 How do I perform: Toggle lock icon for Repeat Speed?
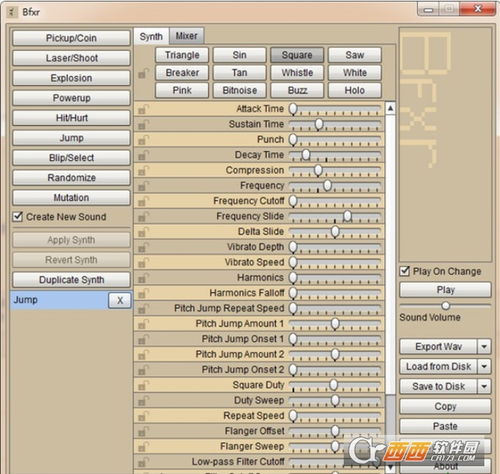tap(143, 416)
